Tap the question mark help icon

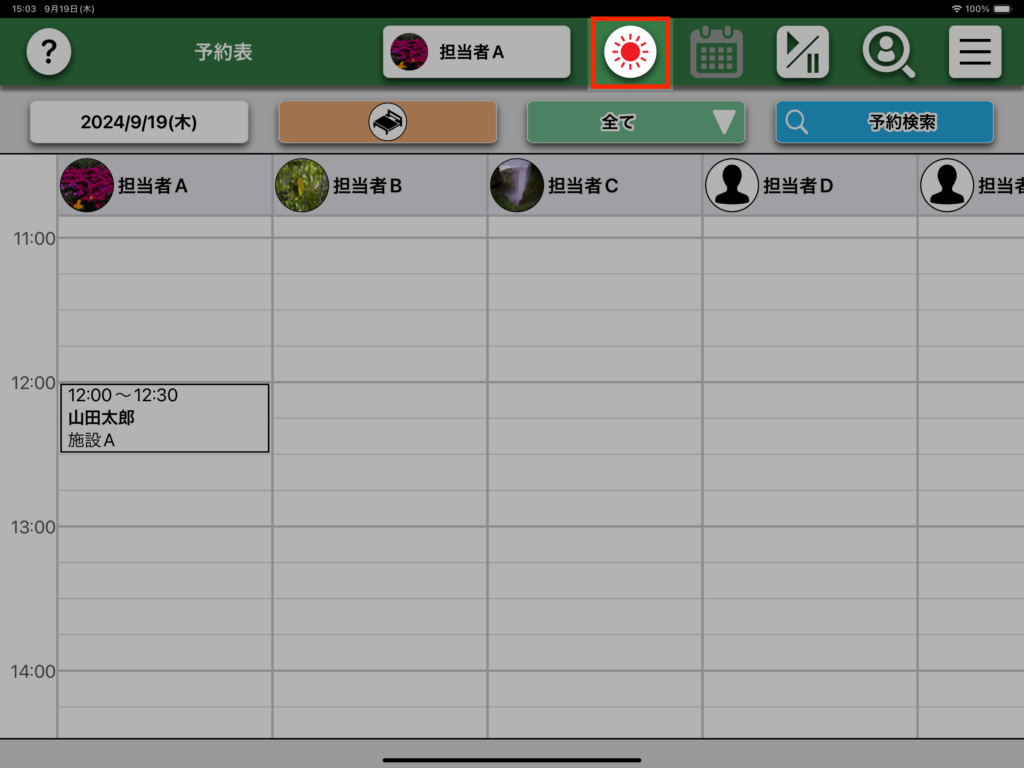pyautogui.click(x=48, y=52)
